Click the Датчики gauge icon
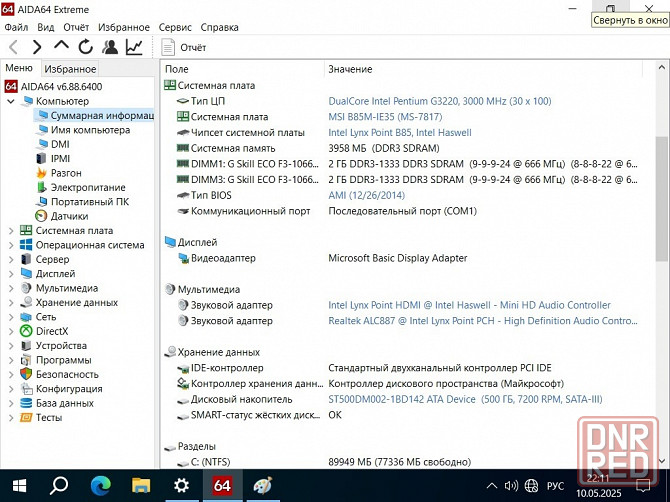Screen dimensions: 670x502 click(41, 216)
